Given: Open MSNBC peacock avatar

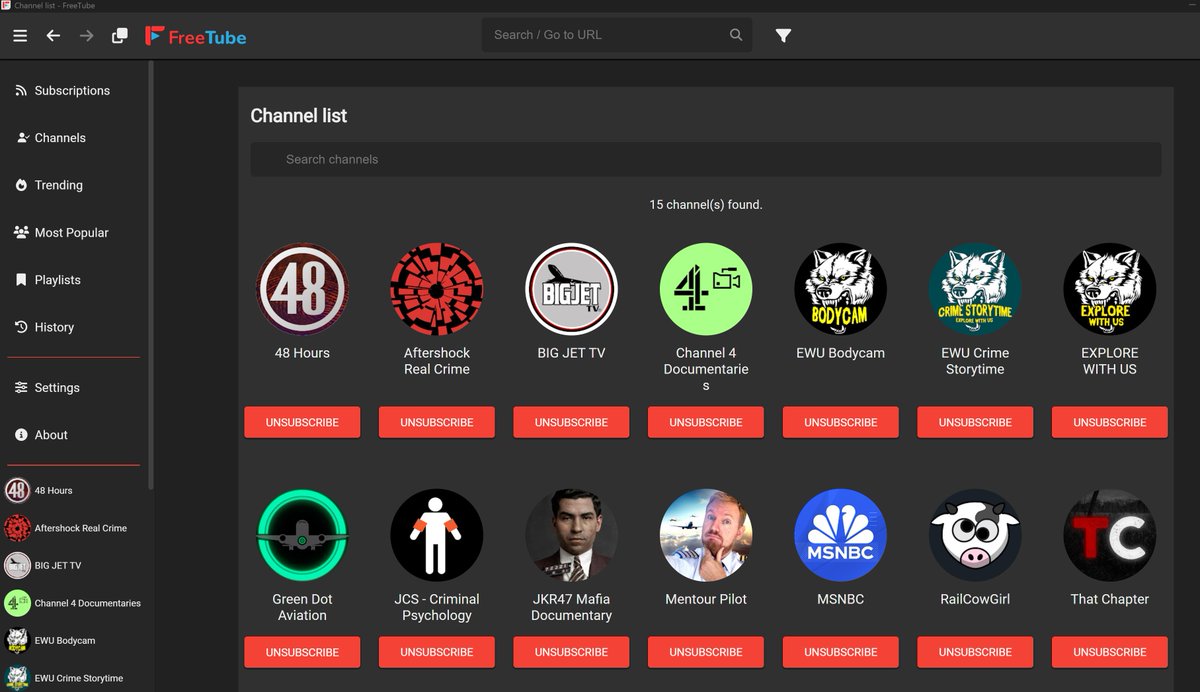Looking at the screenshot, I should (x=840, y=535).
